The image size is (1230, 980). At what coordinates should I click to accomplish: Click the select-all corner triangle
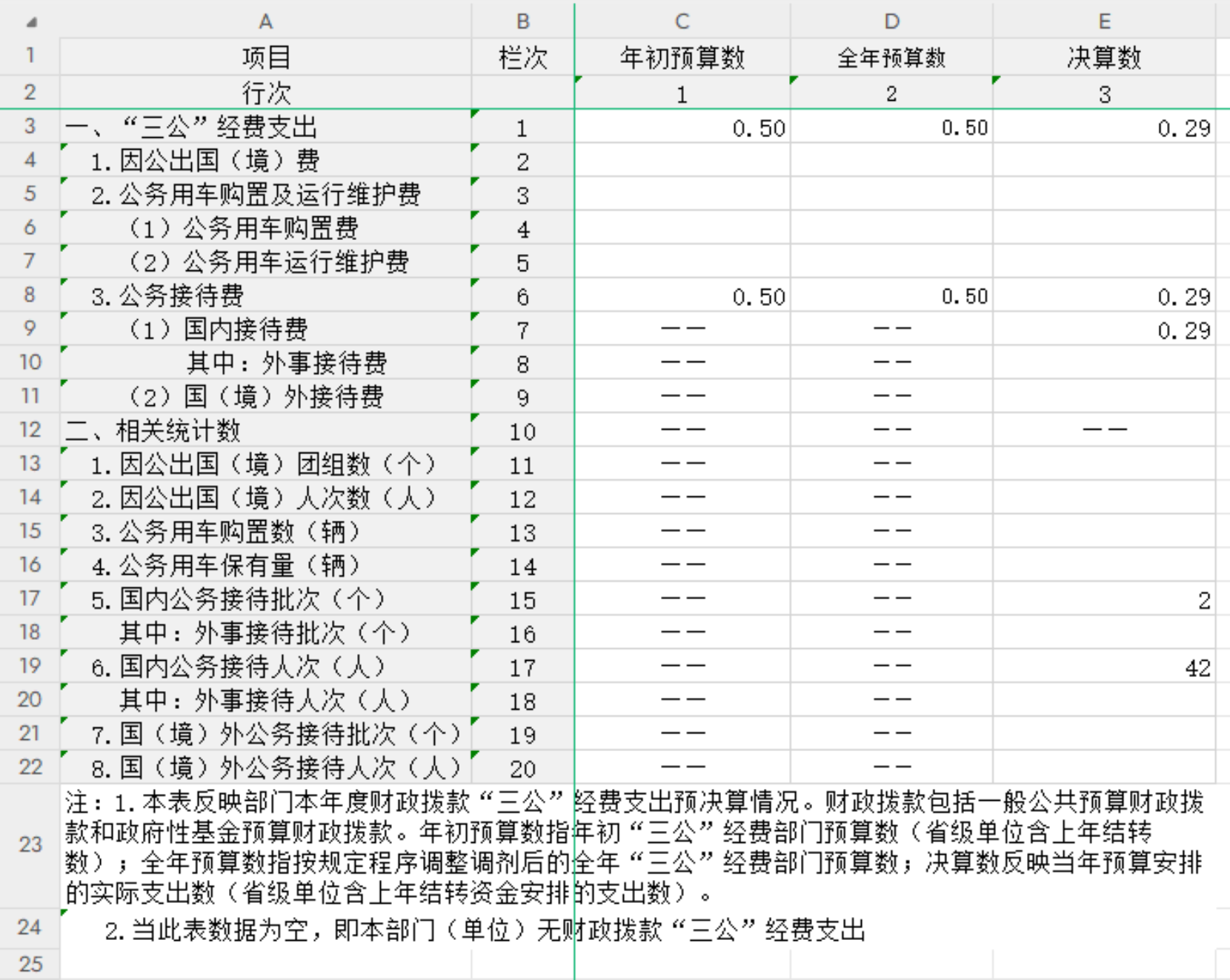31,22
